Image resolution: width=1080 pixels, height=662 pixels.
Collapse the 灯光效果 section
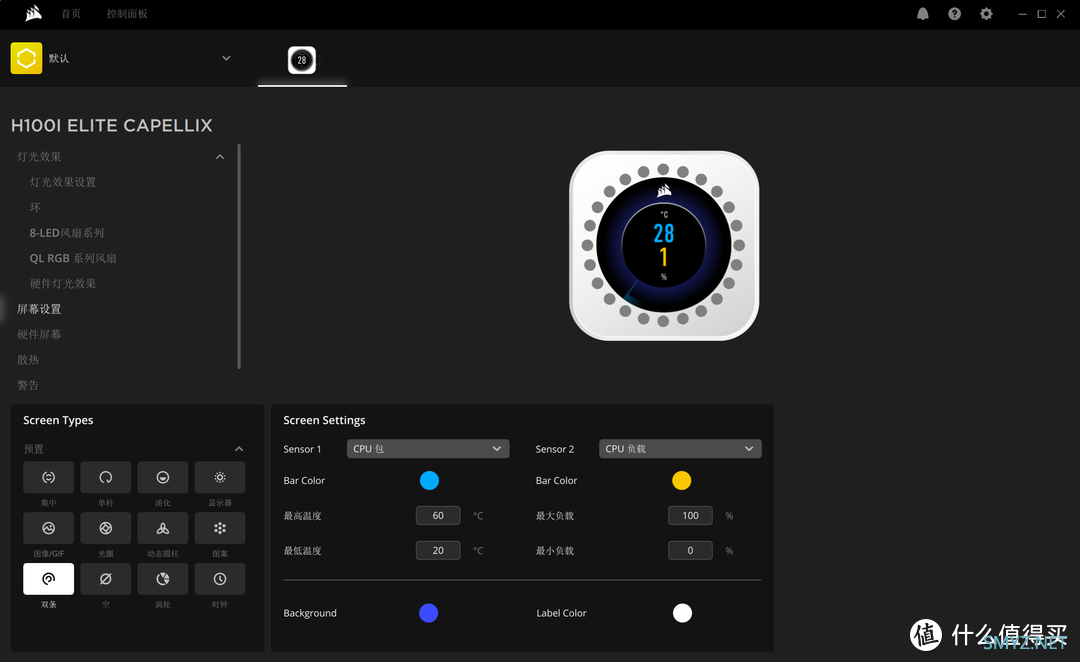click(220, 157)
